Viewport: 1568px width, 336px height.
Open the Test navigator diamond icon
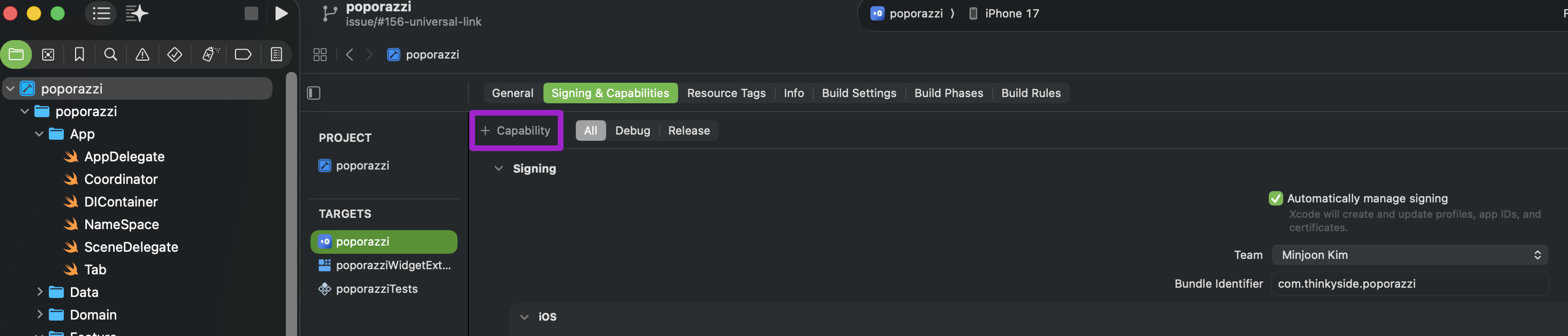pyautogui.click(x=175, y=55)
